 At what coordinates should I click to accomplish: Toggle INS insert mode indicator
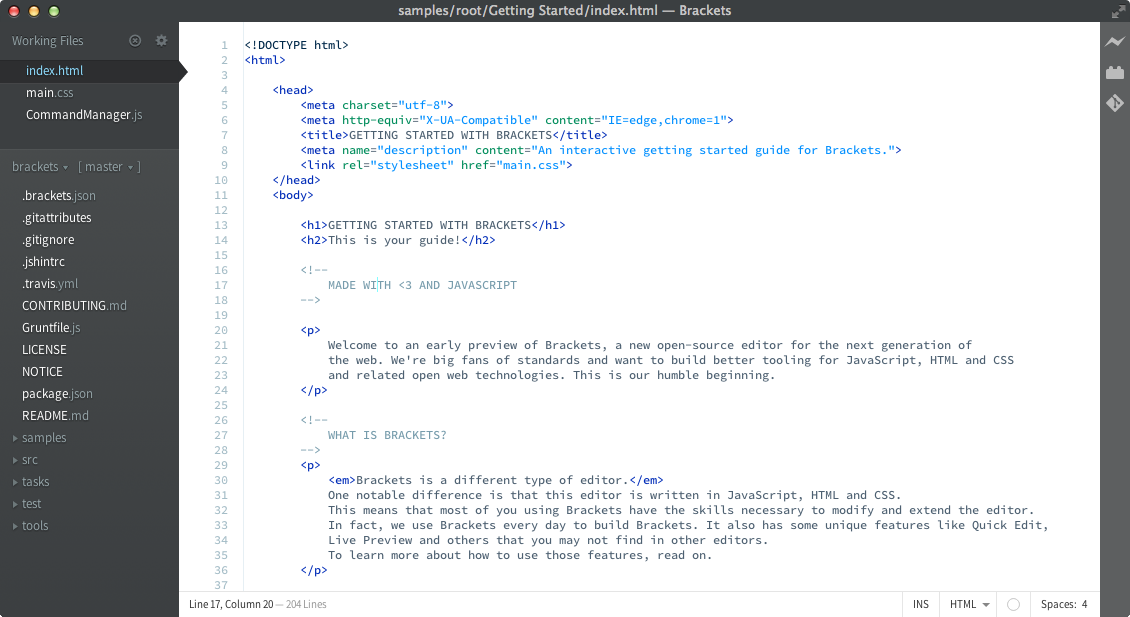921,604
